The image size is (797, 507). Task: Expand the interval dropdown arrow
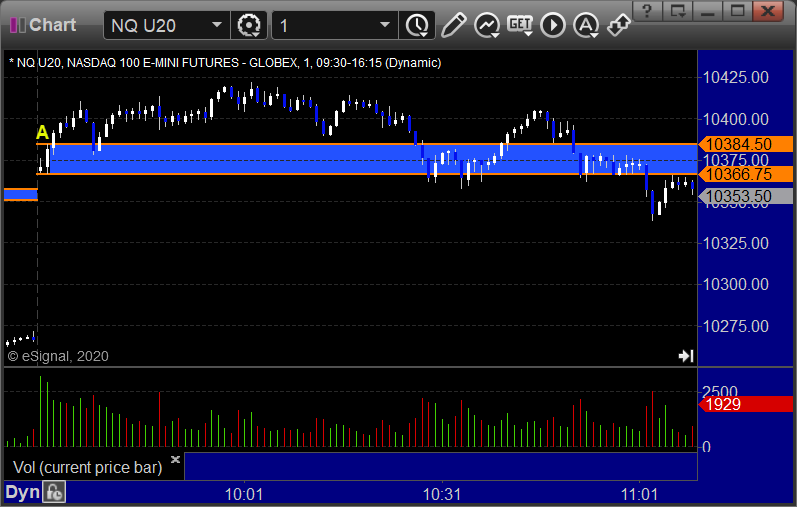tap(385, 25)
